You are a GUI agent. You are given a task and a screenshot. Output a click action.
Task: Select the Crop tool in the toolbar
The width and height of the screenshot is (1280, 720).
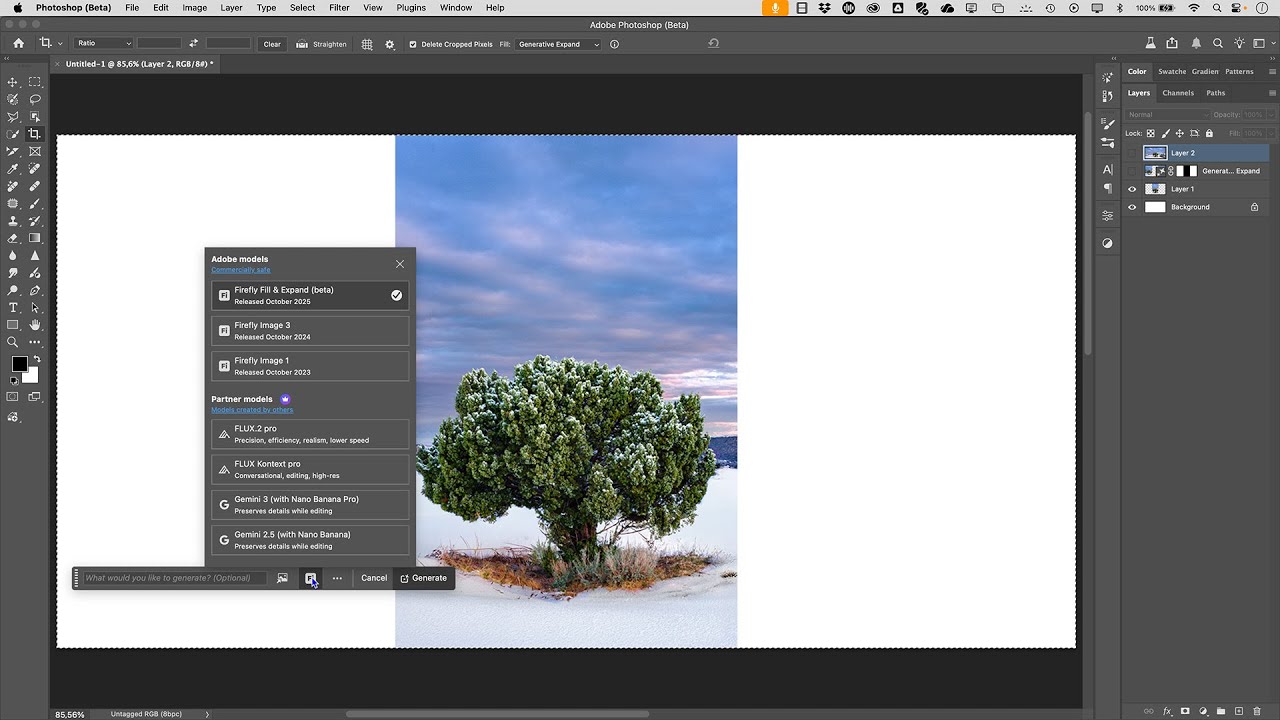(x=35, y=134)
